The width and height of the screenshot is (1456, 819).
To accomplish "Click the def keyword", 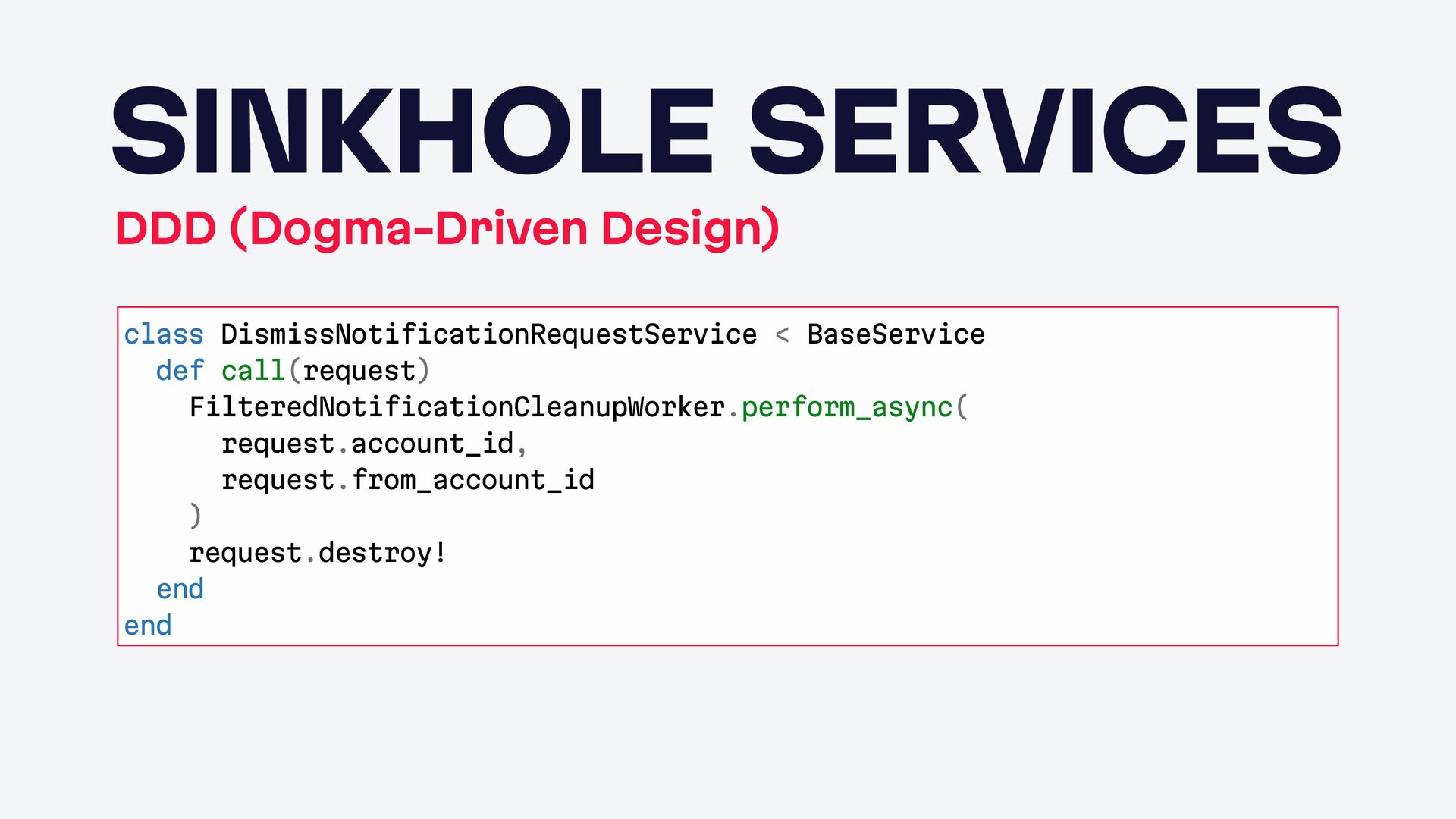I will [x=180, y=370].
